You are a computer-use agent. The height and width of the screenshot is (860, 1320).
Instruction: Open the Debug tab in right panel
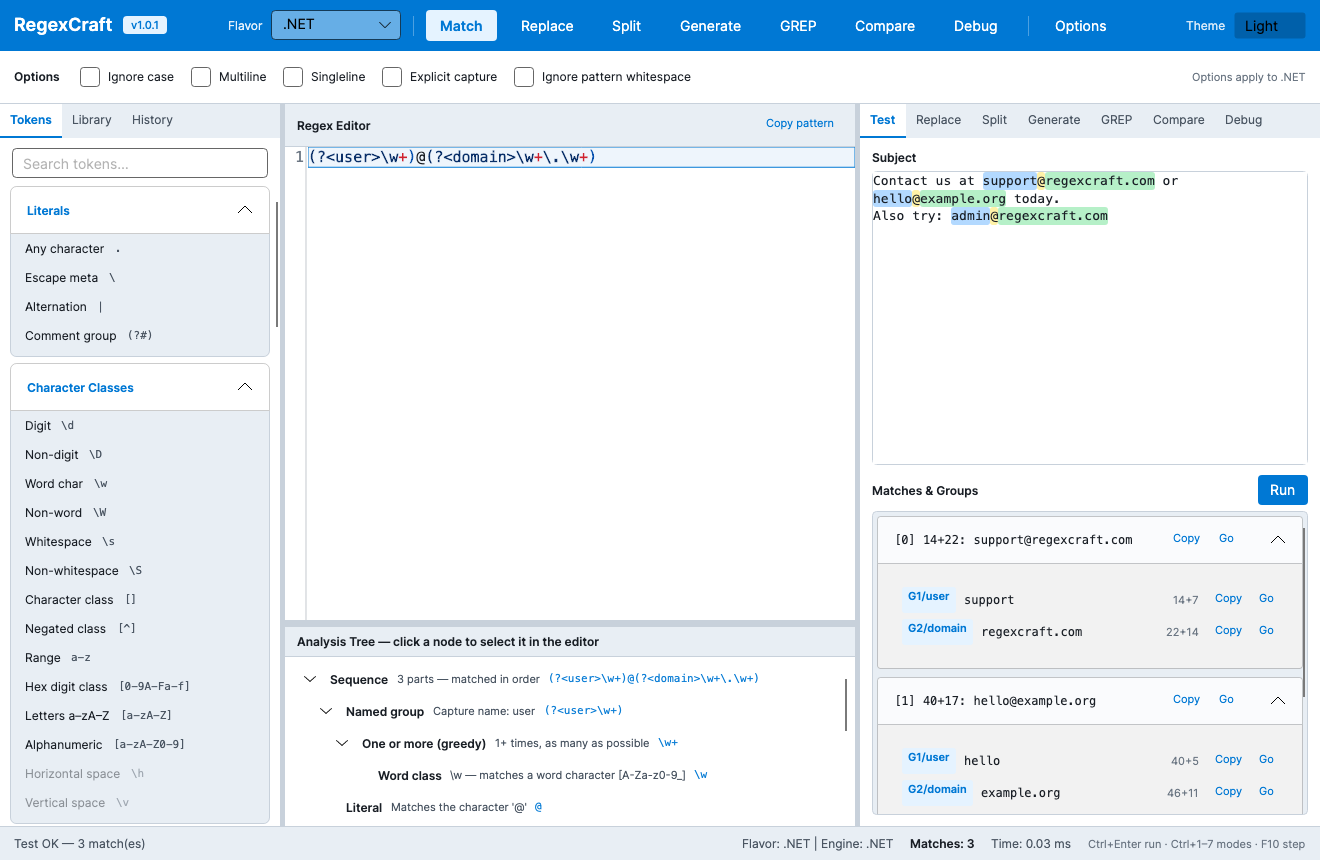point(1243,120)
